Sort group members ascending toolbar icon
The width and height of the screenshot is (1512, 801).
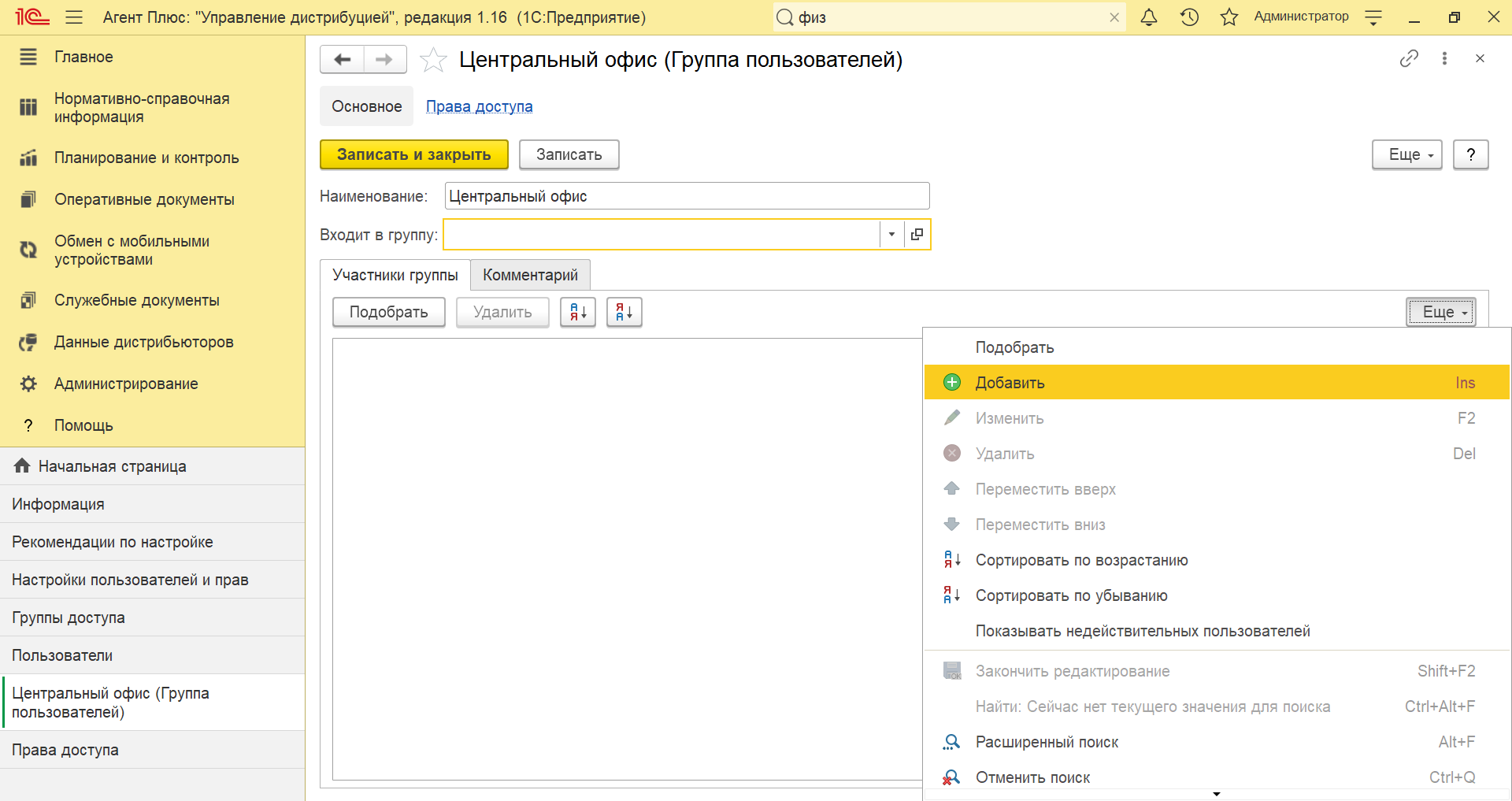[x=578, y=312]
